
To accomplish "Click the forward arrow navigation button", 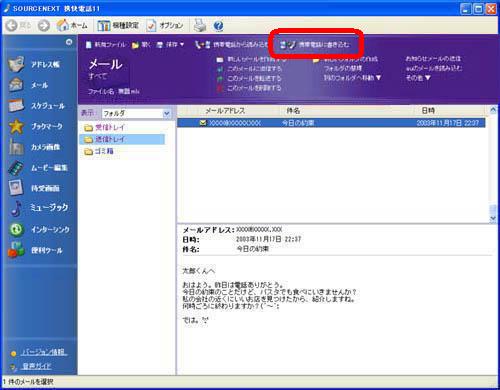I will (x=44, y=25).
